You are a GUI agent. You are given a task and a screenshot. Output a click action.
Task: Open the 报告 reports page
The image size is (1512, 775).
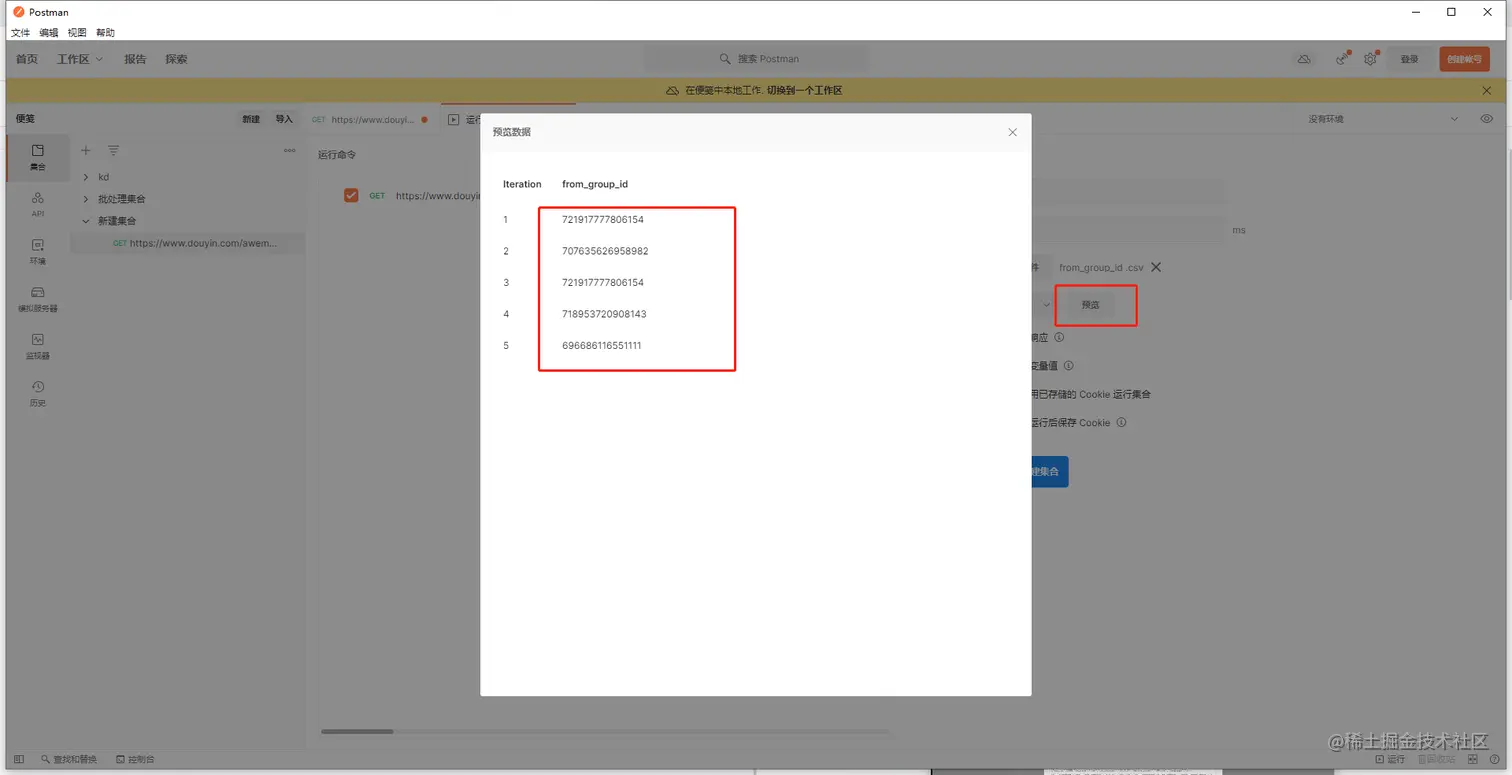coord(135,59)
